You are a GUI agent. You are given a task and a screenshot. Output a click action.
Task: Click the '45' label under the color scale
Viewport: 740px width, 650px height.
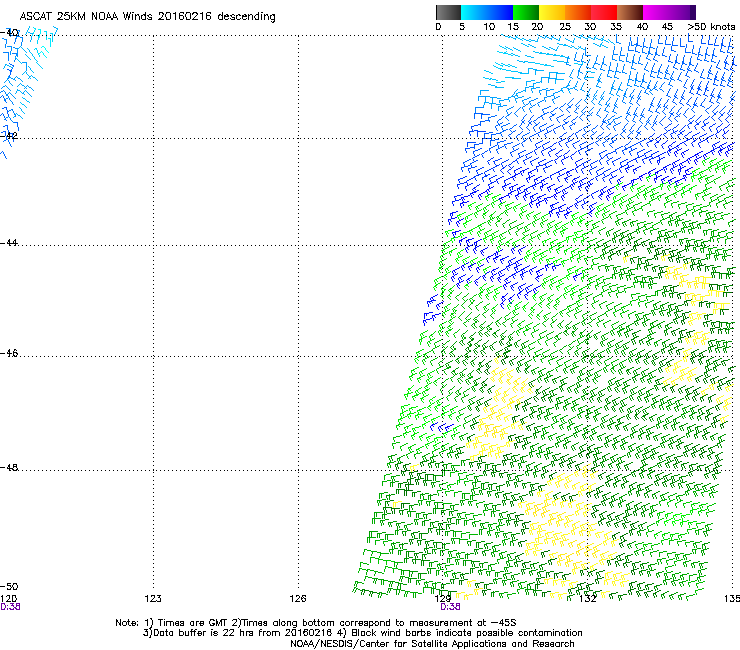(667, 27)
